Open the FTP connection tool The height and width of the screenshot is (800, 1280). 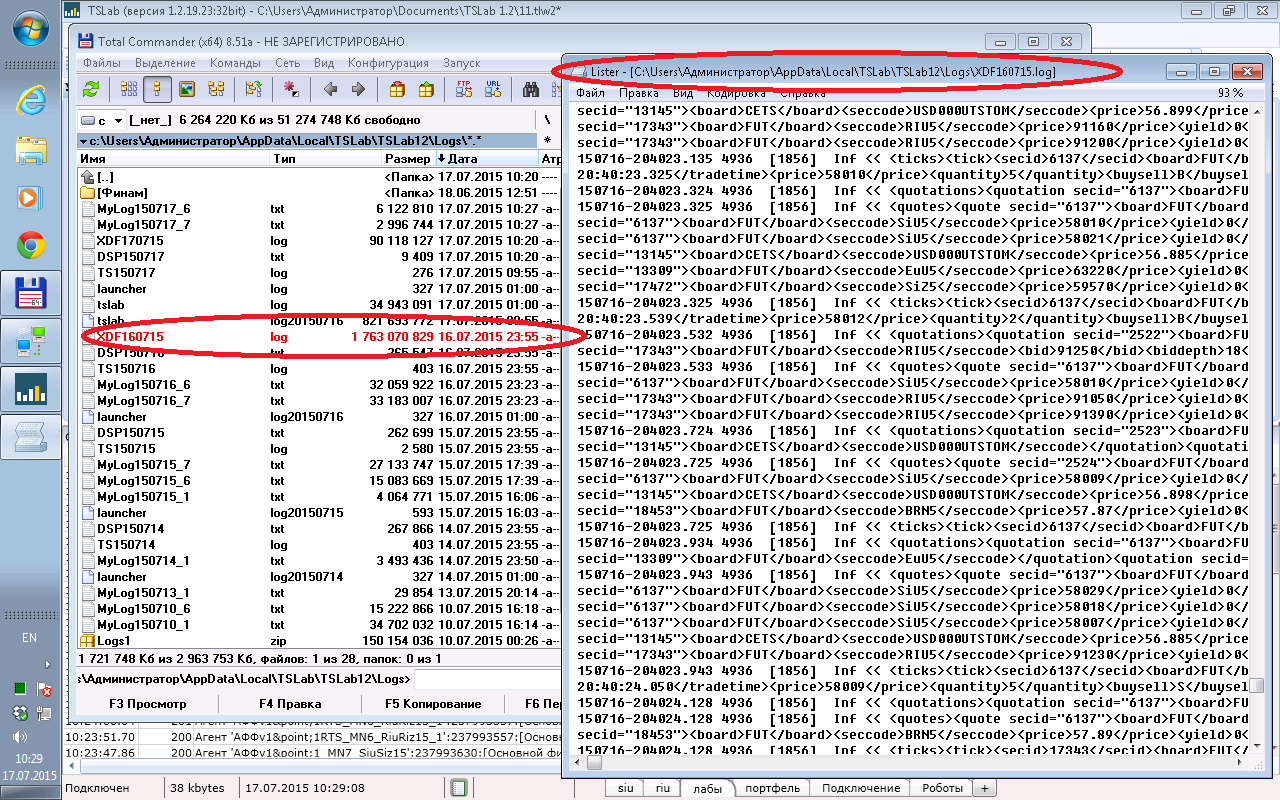[x=463, y=90]
